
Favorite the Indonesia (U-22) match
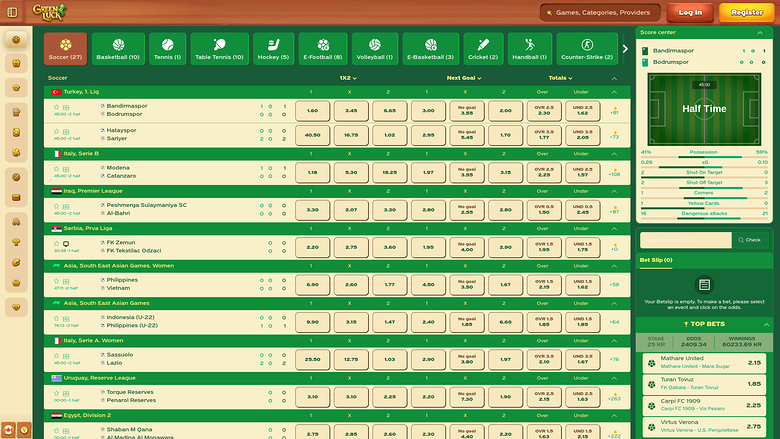click(x=56, y=318)
